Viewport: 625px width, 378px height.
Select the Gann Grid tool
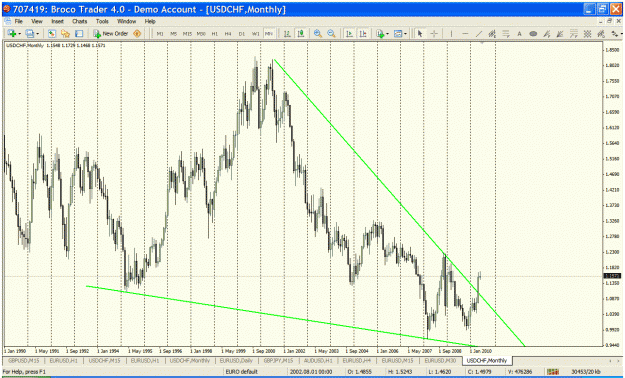(587, 34)
